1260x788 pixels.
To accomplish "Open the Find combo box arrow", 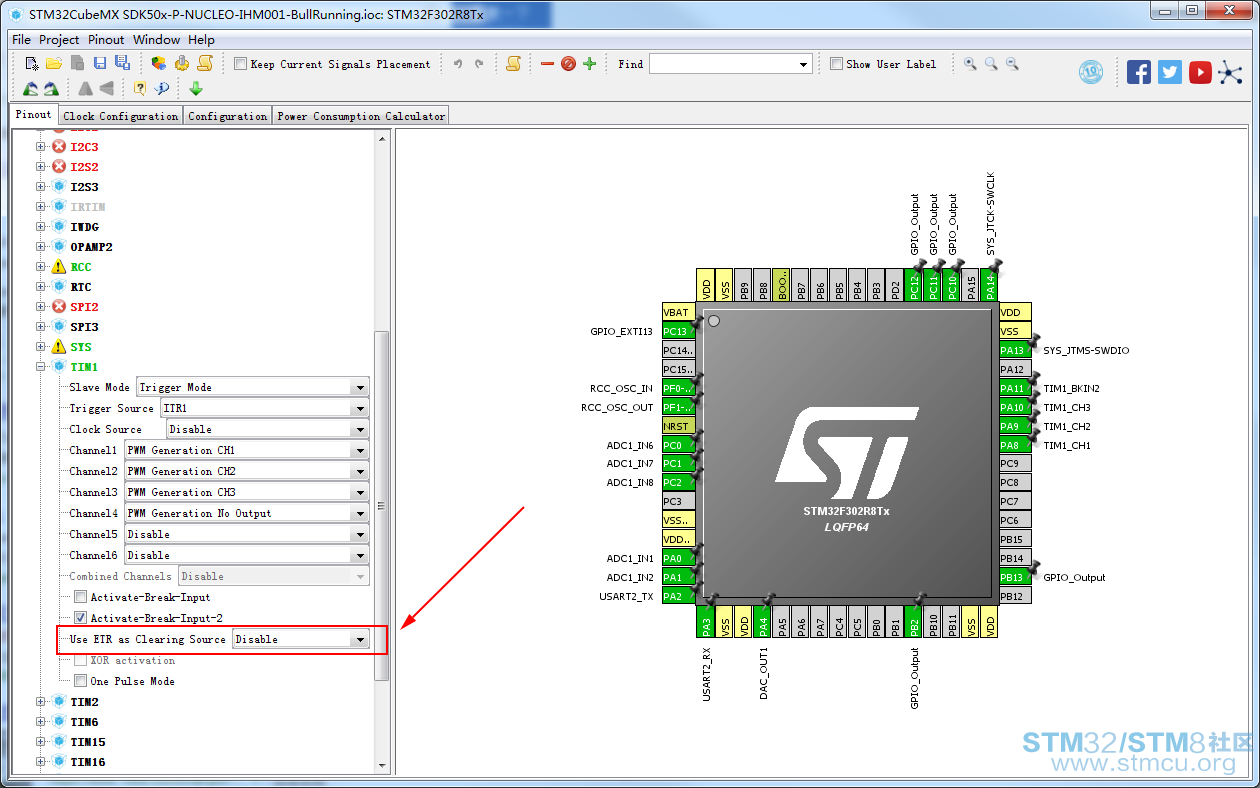I will click(804, 65).
